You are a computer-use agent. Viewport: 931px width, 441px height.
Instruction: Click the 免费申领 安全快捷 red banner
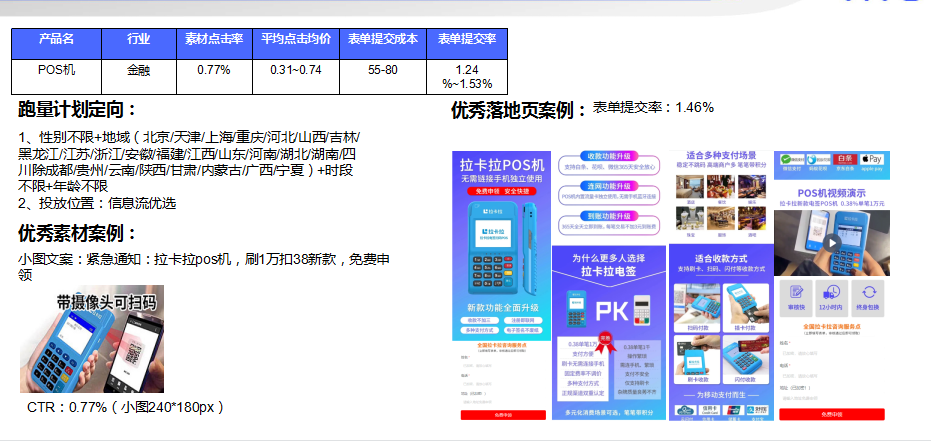(x=503, y=191)
